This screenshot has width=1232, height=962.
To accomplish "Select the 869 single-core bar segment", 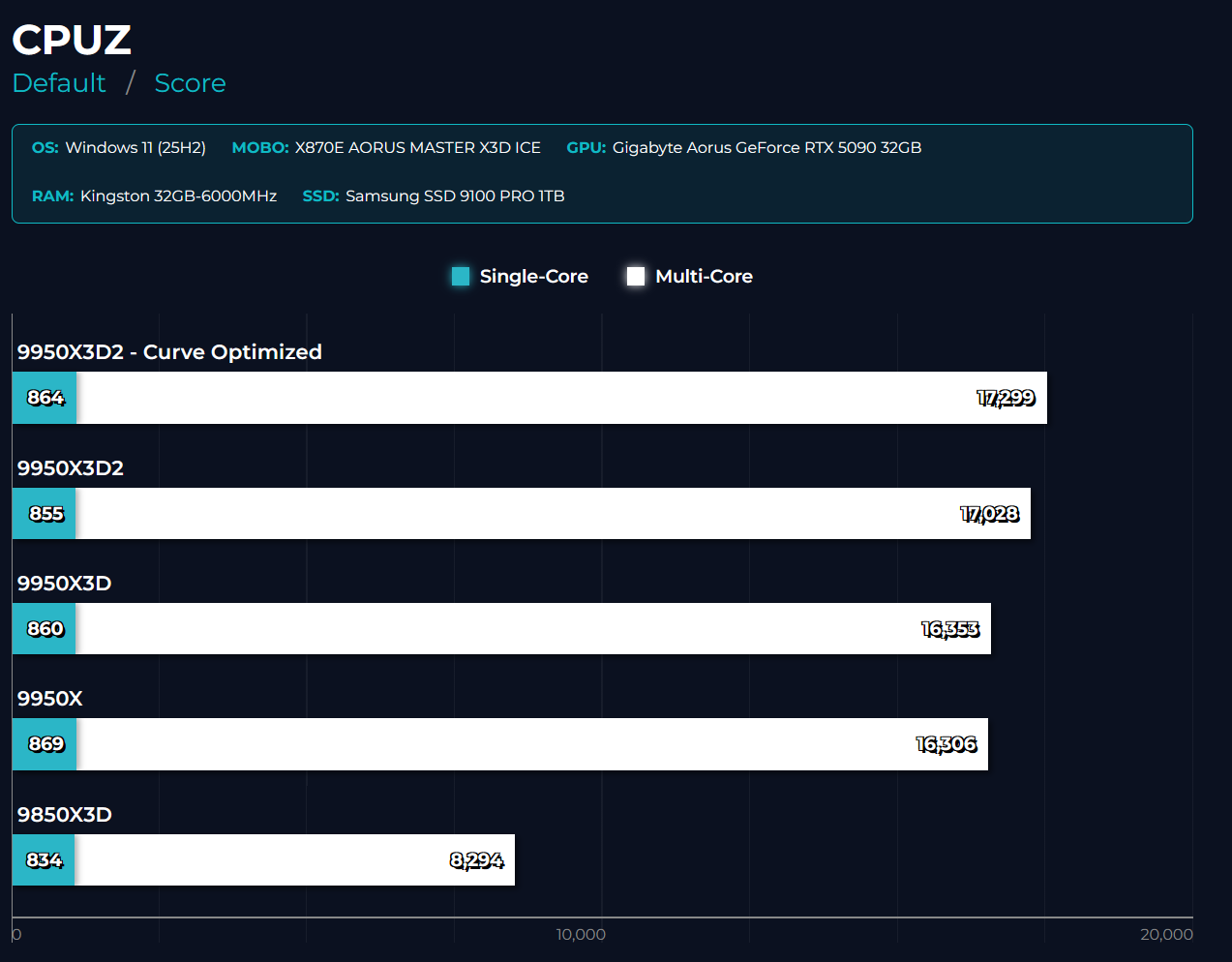I will [45, 744].
